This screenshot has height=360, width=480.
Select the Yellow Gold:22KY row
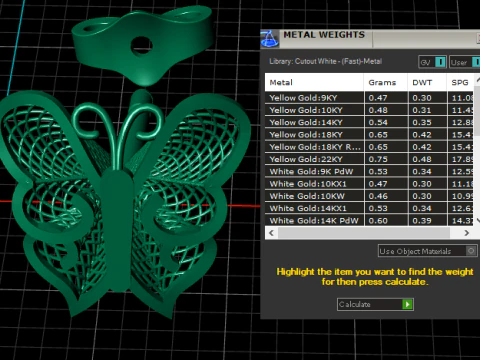point(369,159)
